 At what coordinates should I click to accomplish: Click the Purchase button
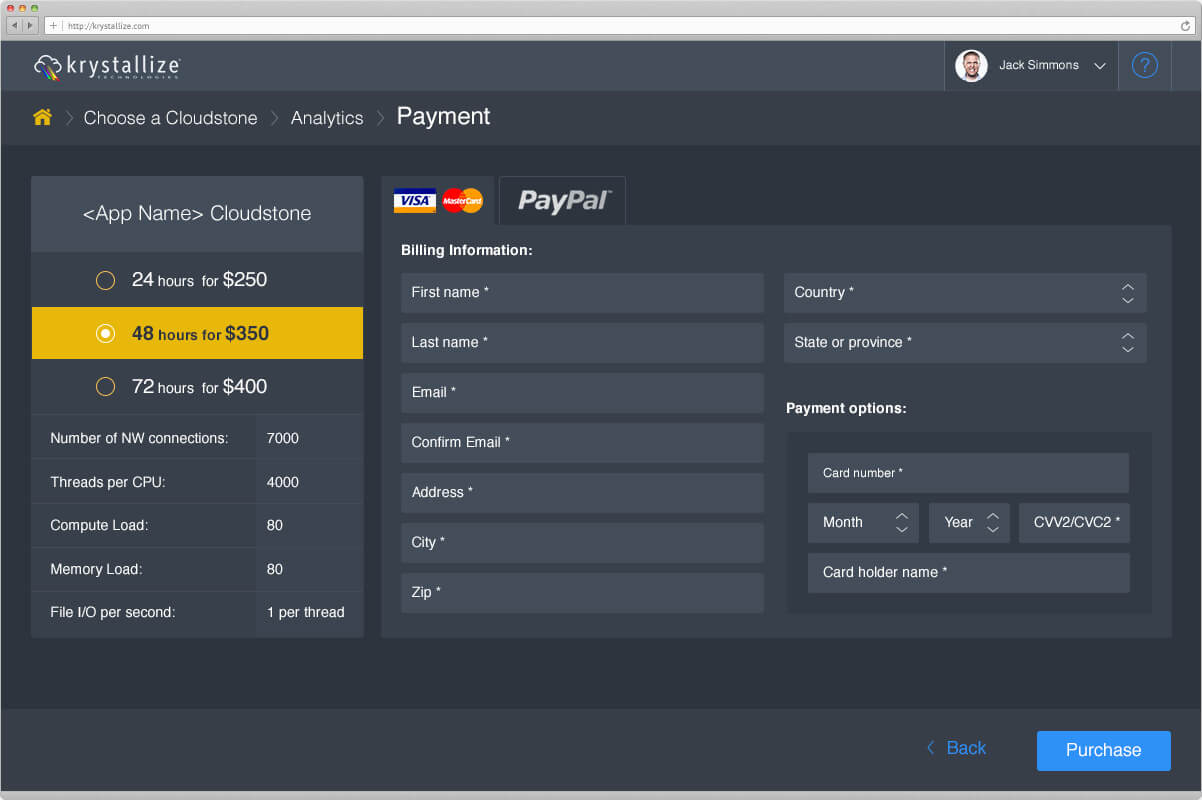(1103, 750)
